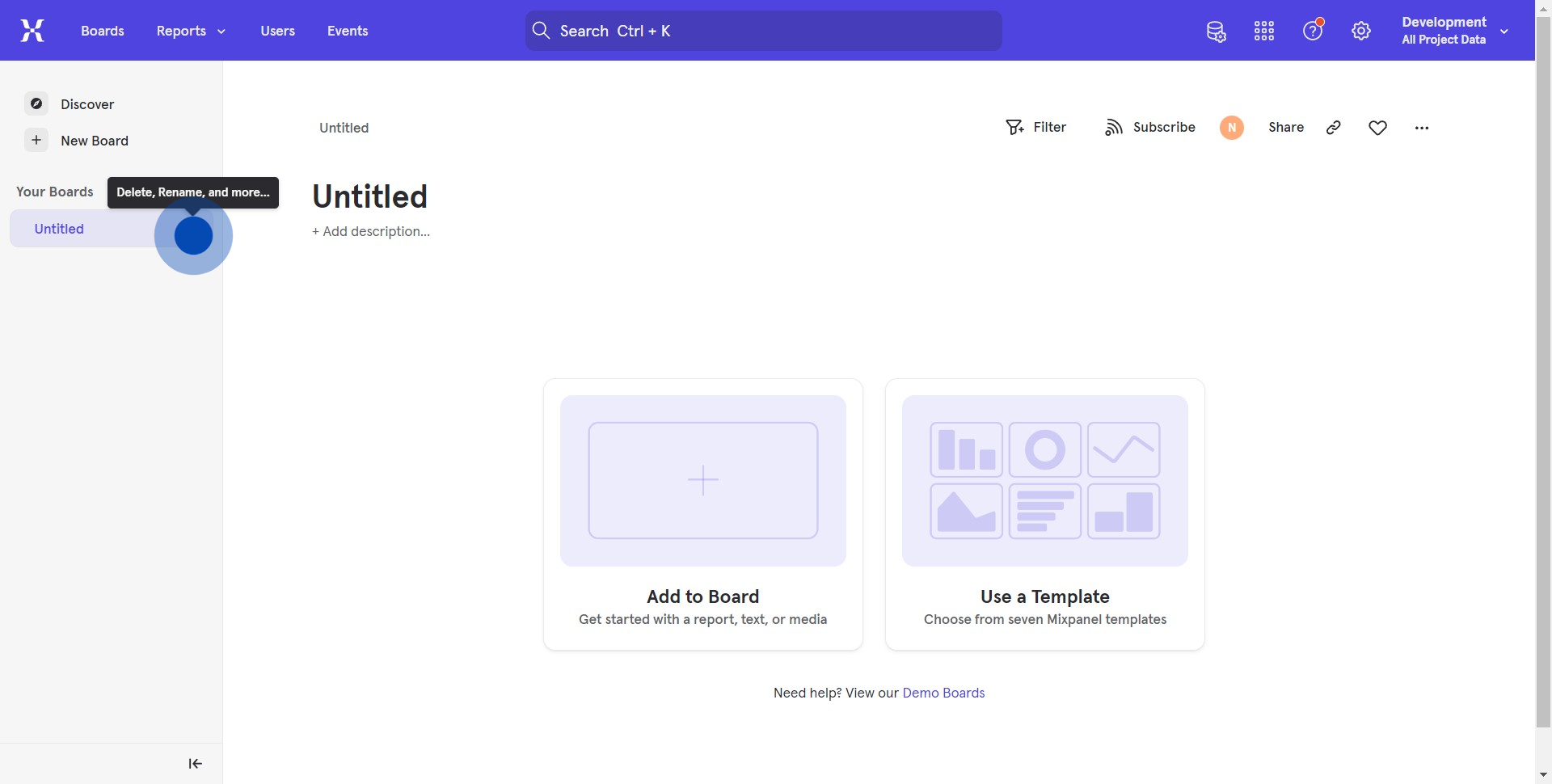Click the search input field
Viewport: 1552px width, 784px height.
click(764, 31)
